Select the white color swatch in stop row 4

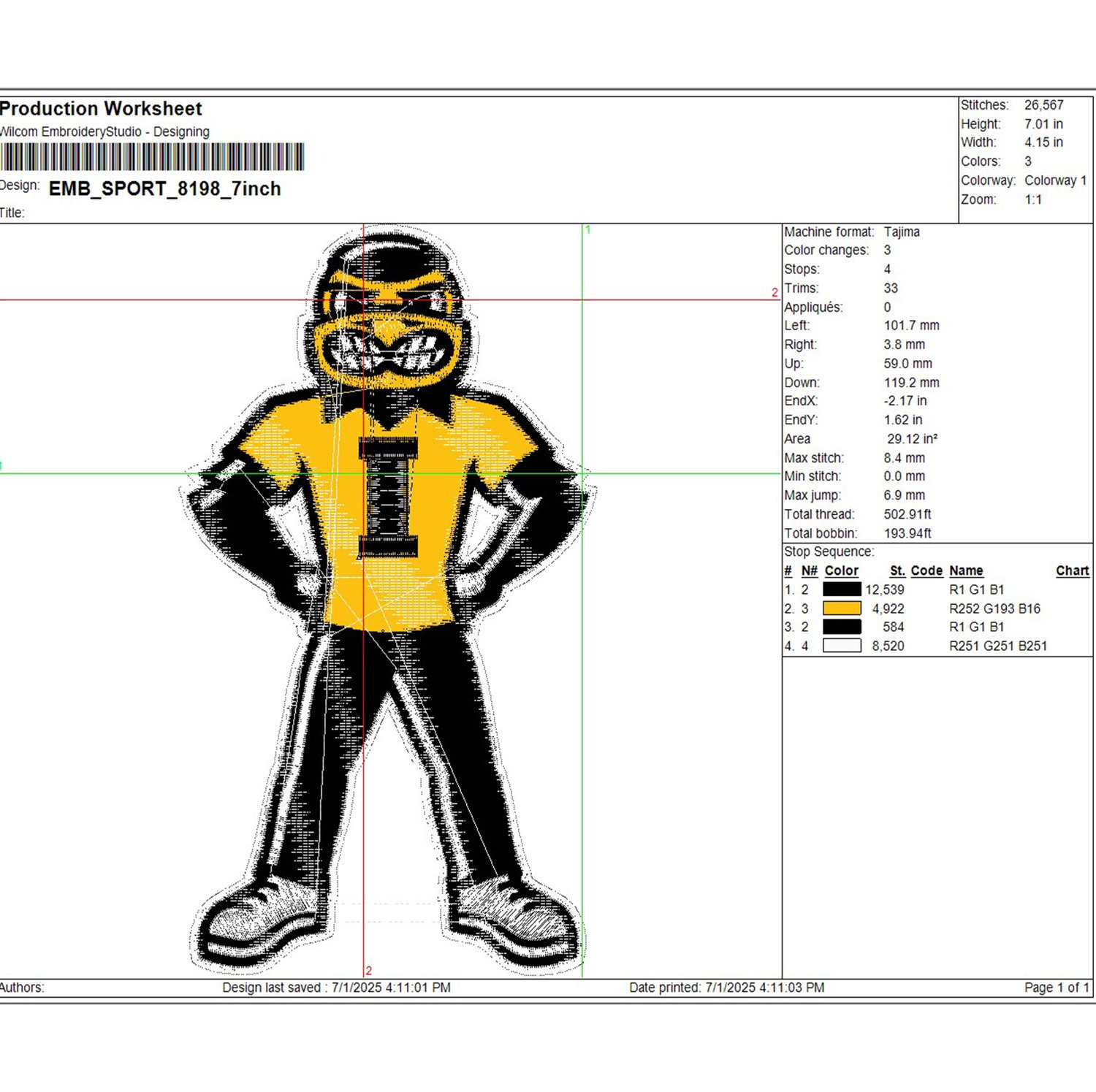click(842, 646)
